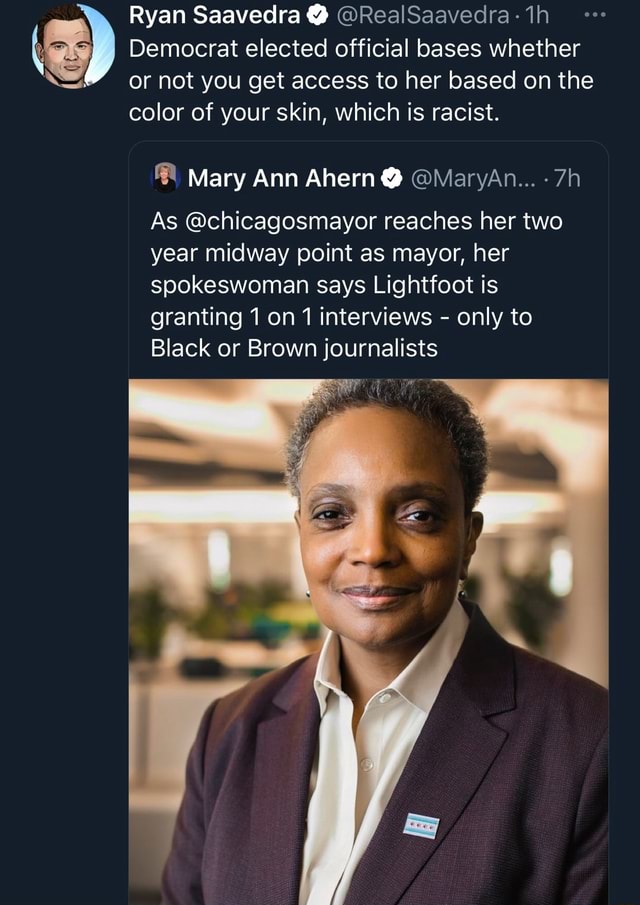Image resolution: width=640 pixels, height=905 pixels.
Task: Click the 7h quoted tweet timestamp
Action: coord(566,179)
